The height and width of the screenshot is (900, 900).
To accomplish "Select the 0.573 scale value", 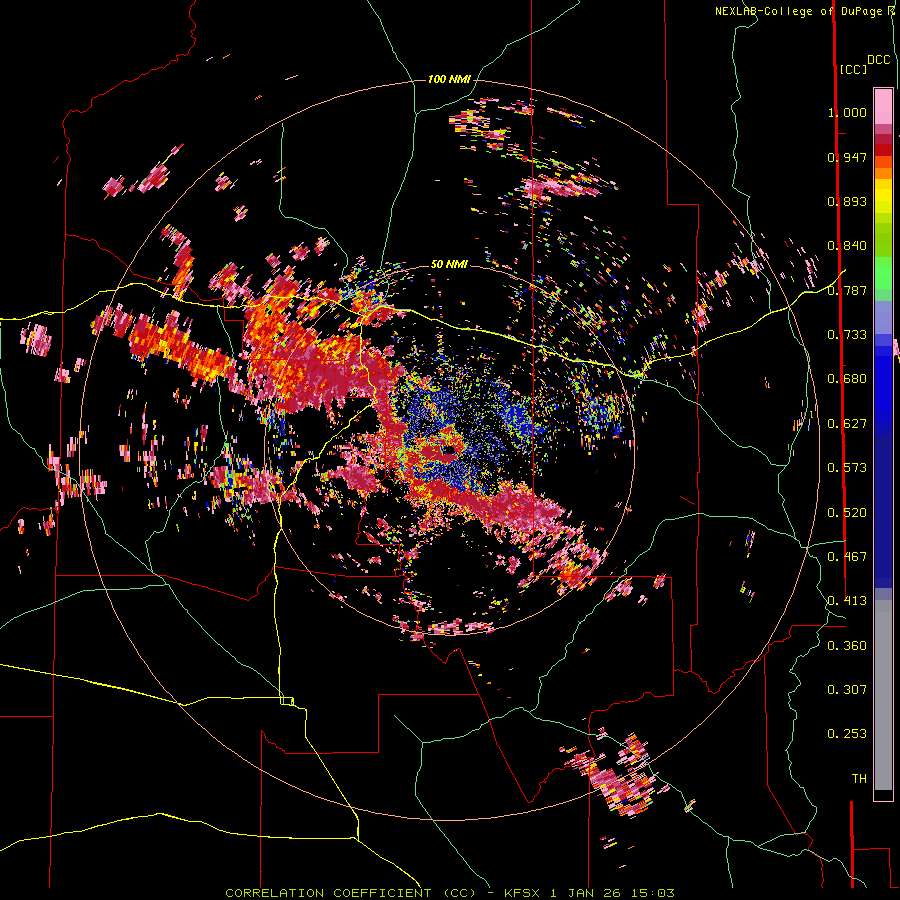I will pyautogui.click(x=847, y=468).
